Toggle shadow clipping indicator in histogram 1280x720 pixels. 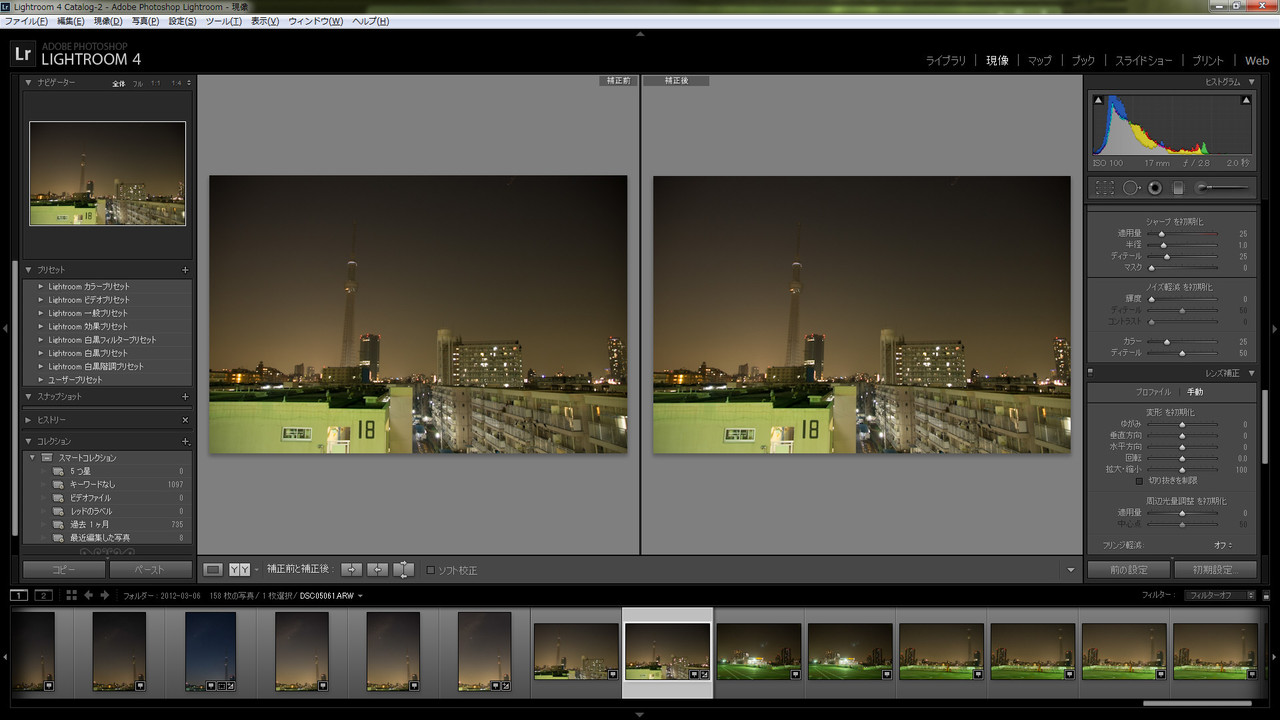click(x=1098, y=100)
